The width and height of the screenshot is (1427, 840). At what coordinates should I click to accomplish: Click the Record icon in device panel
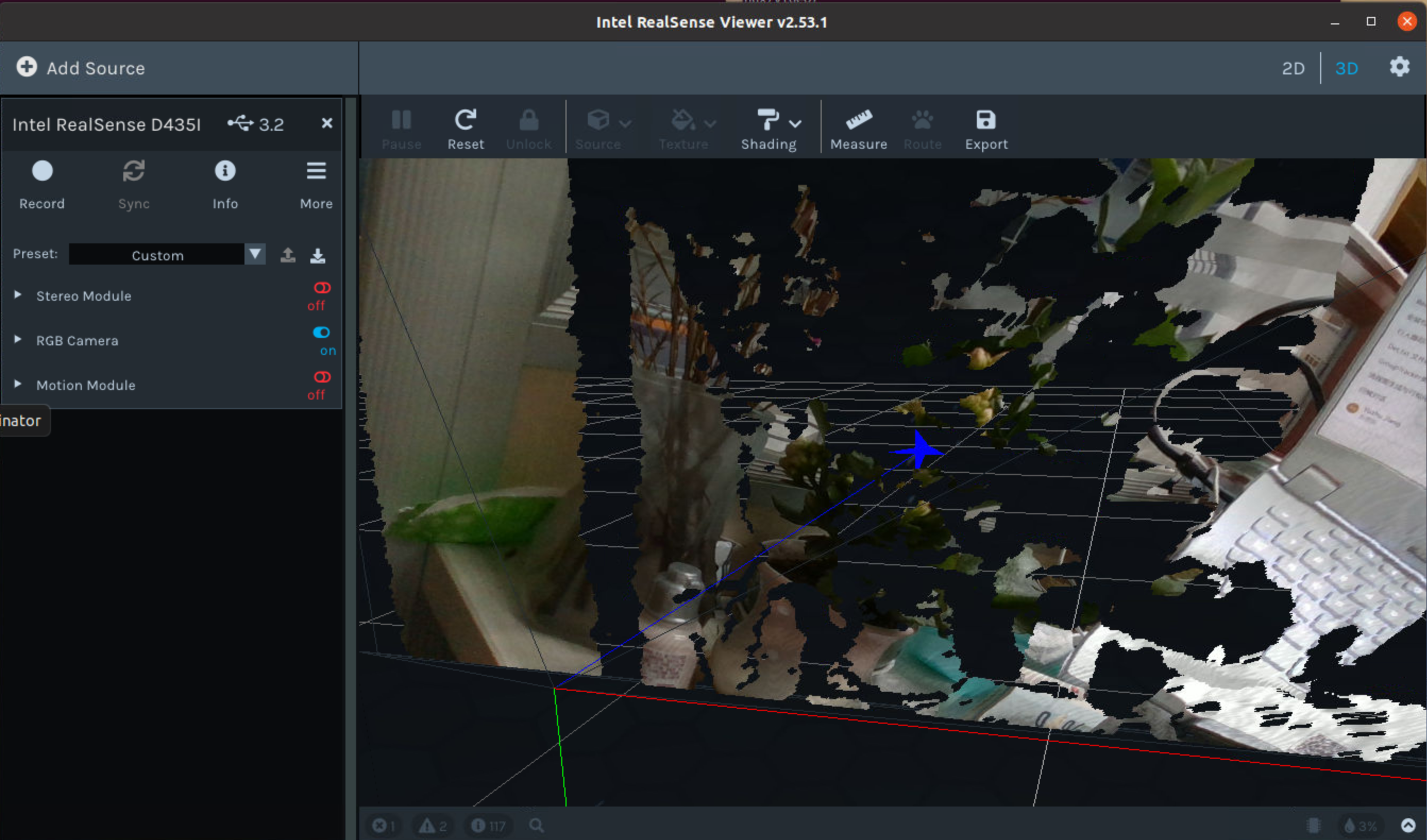[42, 171]
